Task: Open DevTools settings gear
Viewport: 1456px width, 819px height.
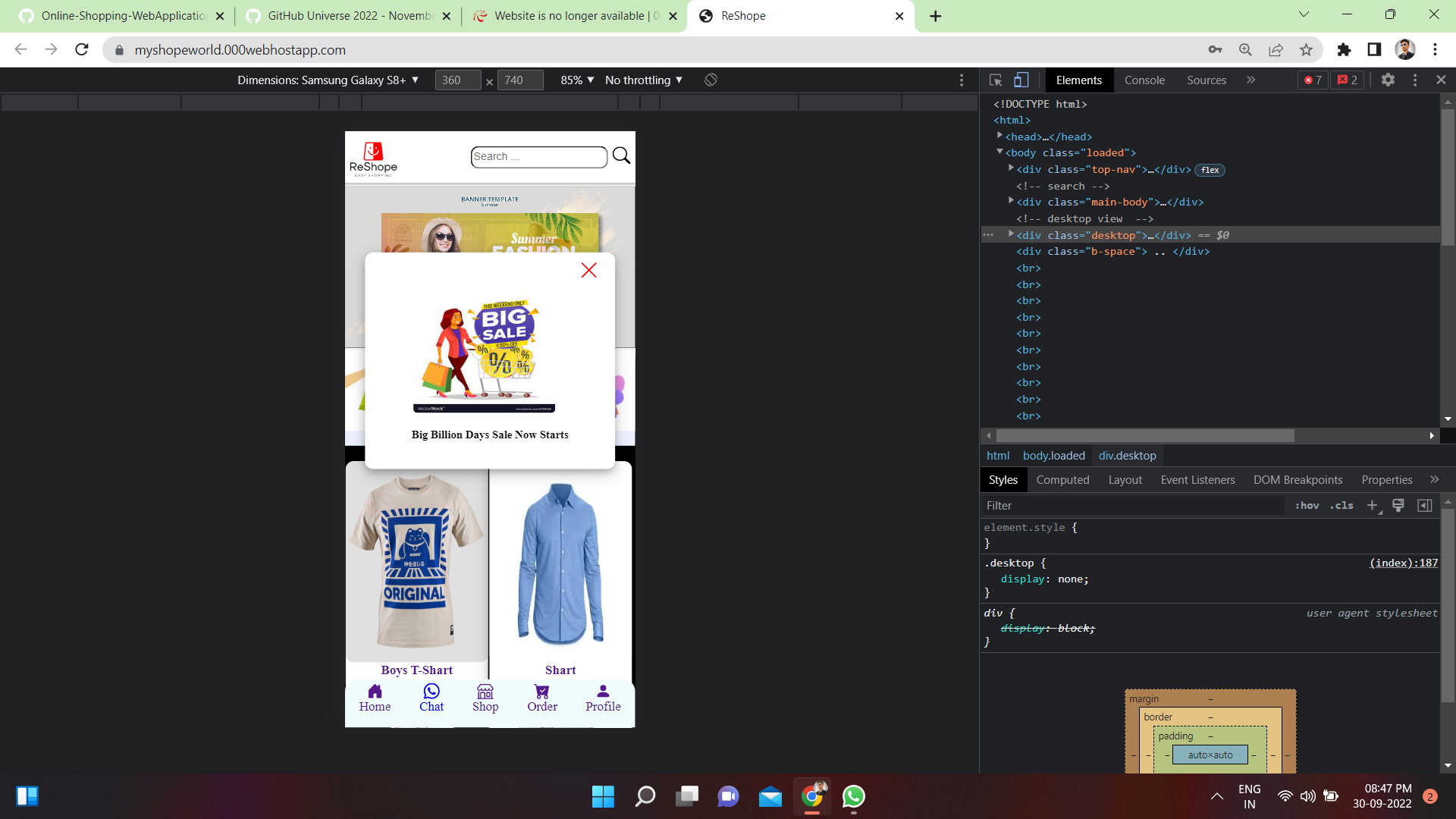Action: (1389, 80)
